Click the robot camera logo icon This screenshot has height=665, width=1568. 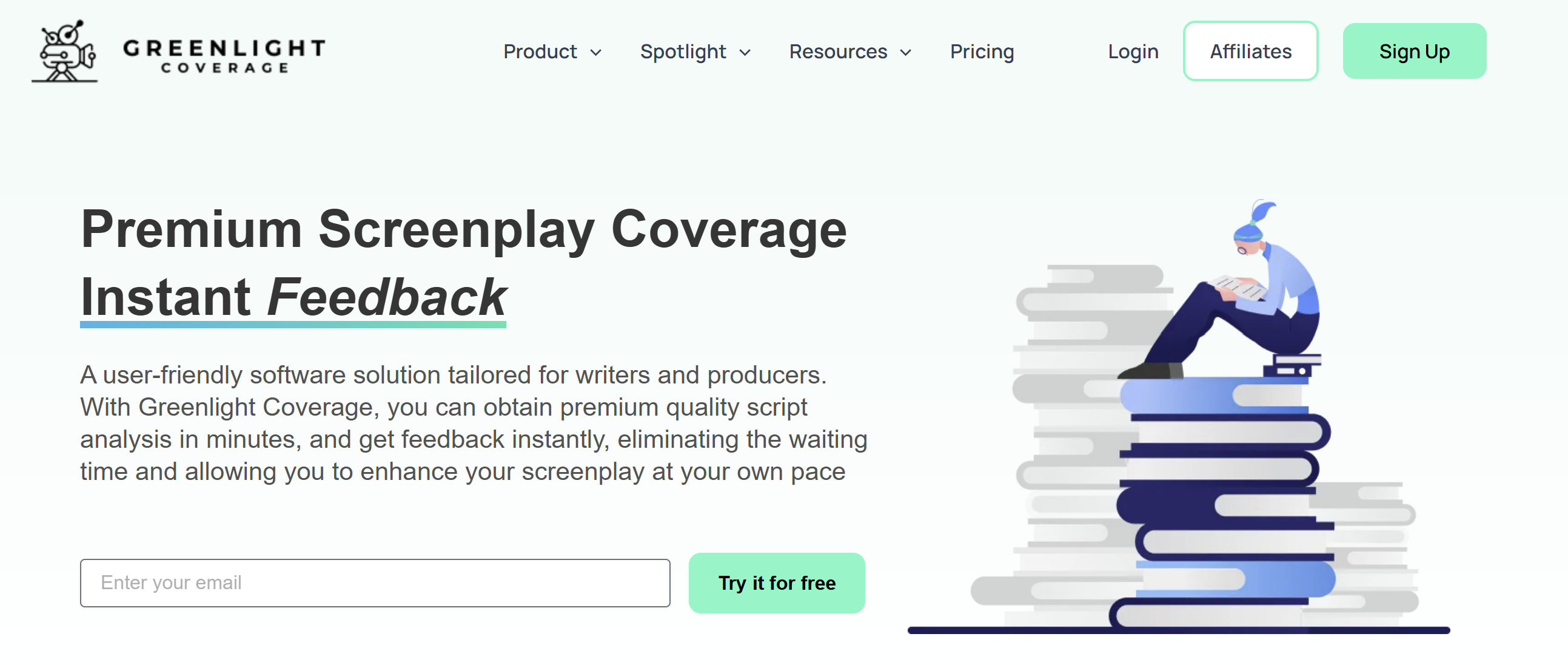(x=64, y=51)
